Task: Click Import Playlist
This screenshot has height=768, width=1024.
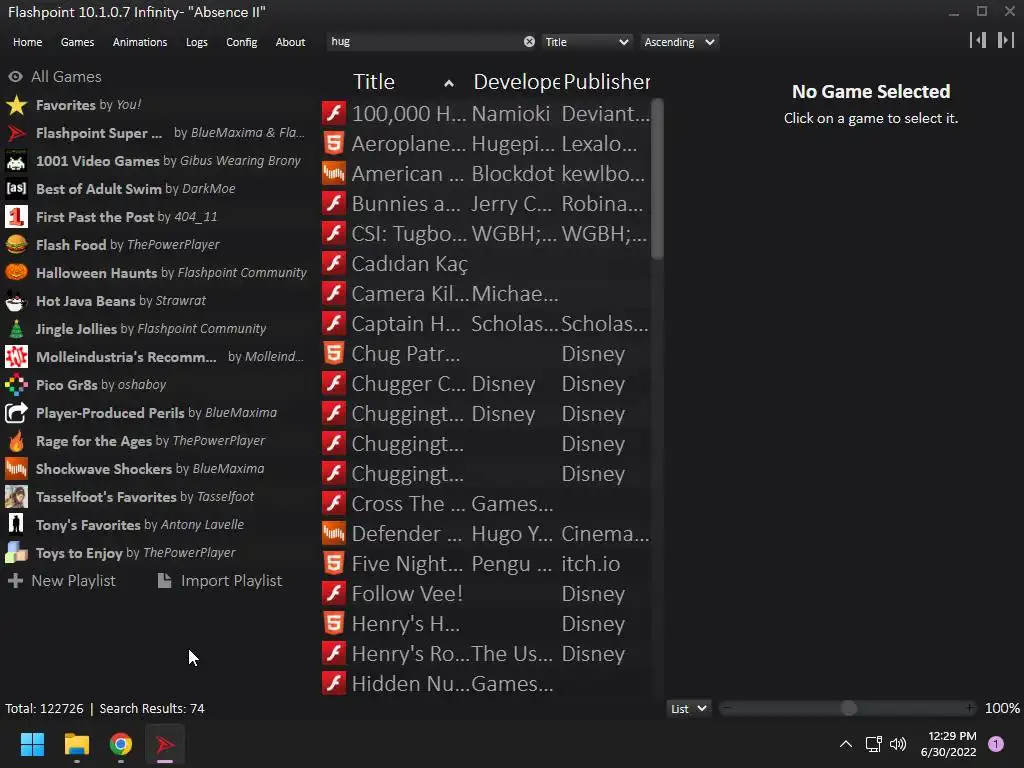Action: click(220, 581)
